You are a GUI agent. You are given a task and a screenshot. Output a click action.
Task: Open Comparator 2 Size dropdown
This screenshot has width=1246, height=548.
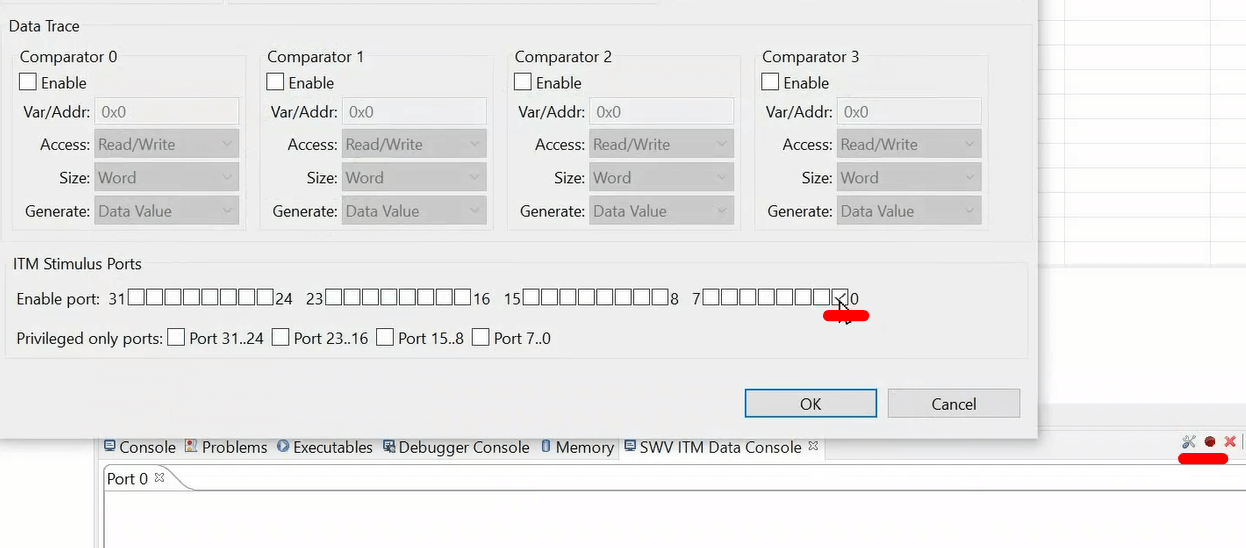point(662,177)
